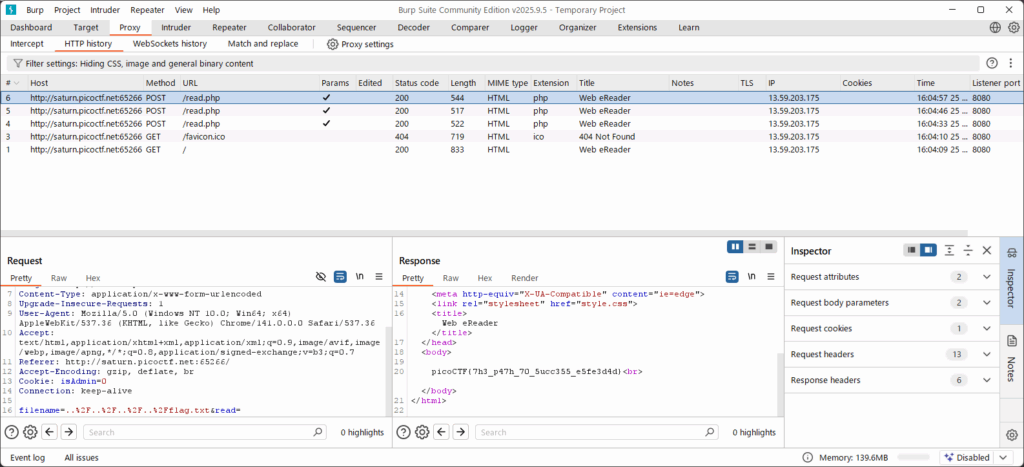The height and width of the screenshot is (467, 1024).
Task: Open the WebSockets history sub-tab
Action: [169, 44]
